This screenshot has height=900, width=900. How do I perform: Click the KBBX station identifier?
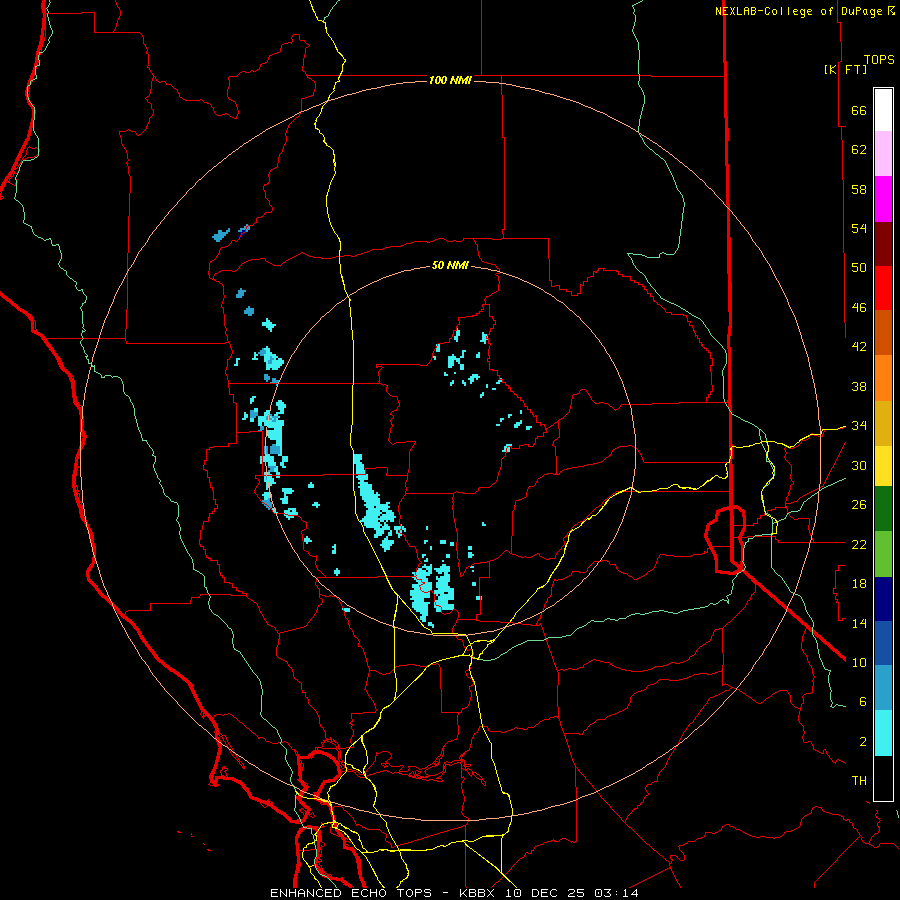coord(479,893)
